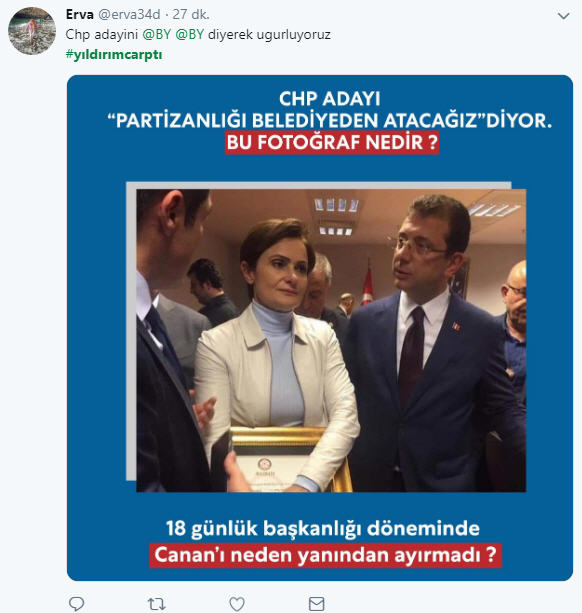Follow the first @BY mention
The height and width of the screenshot is (613, 582).
click(x=157, y=34)
